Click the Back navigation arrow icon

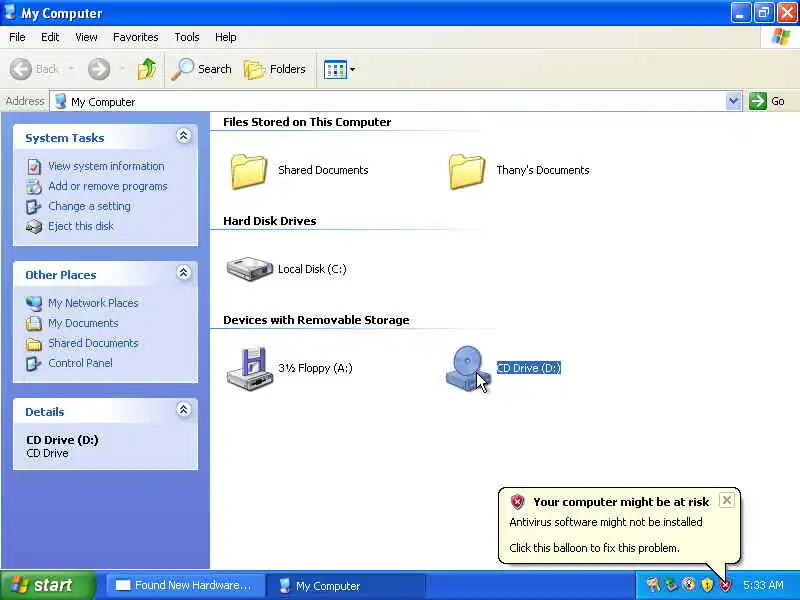21,69
